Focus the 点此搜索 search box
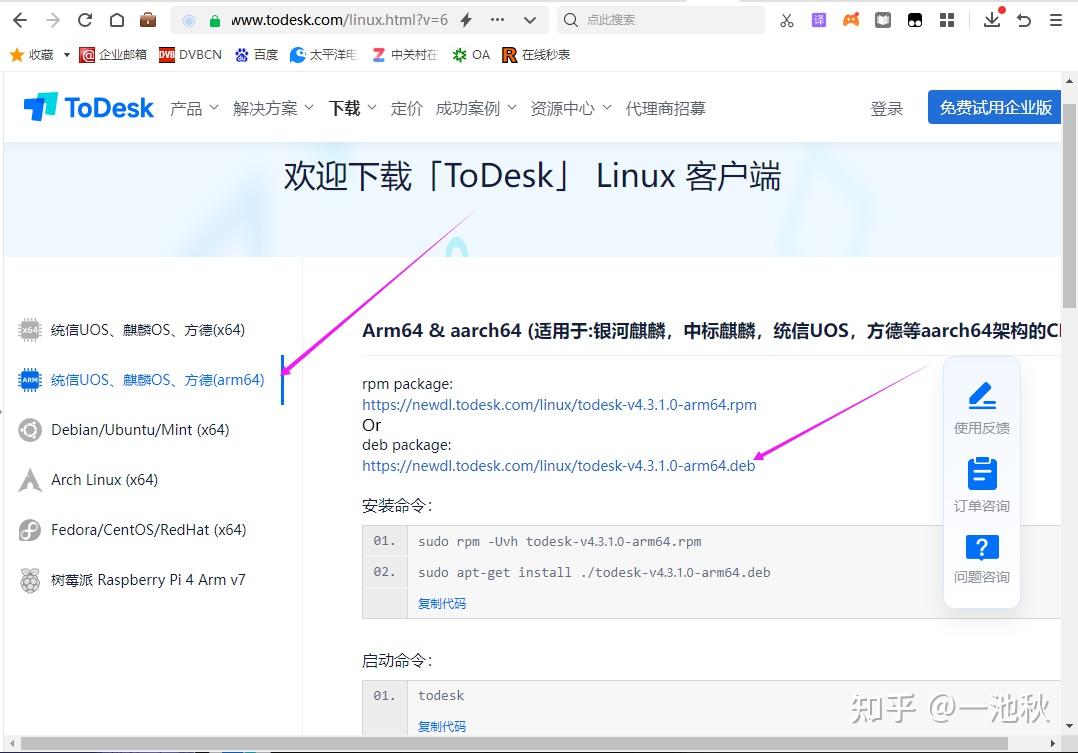Image resolution: width=1078 pixels, height=753 pixels. click(663, 20)
